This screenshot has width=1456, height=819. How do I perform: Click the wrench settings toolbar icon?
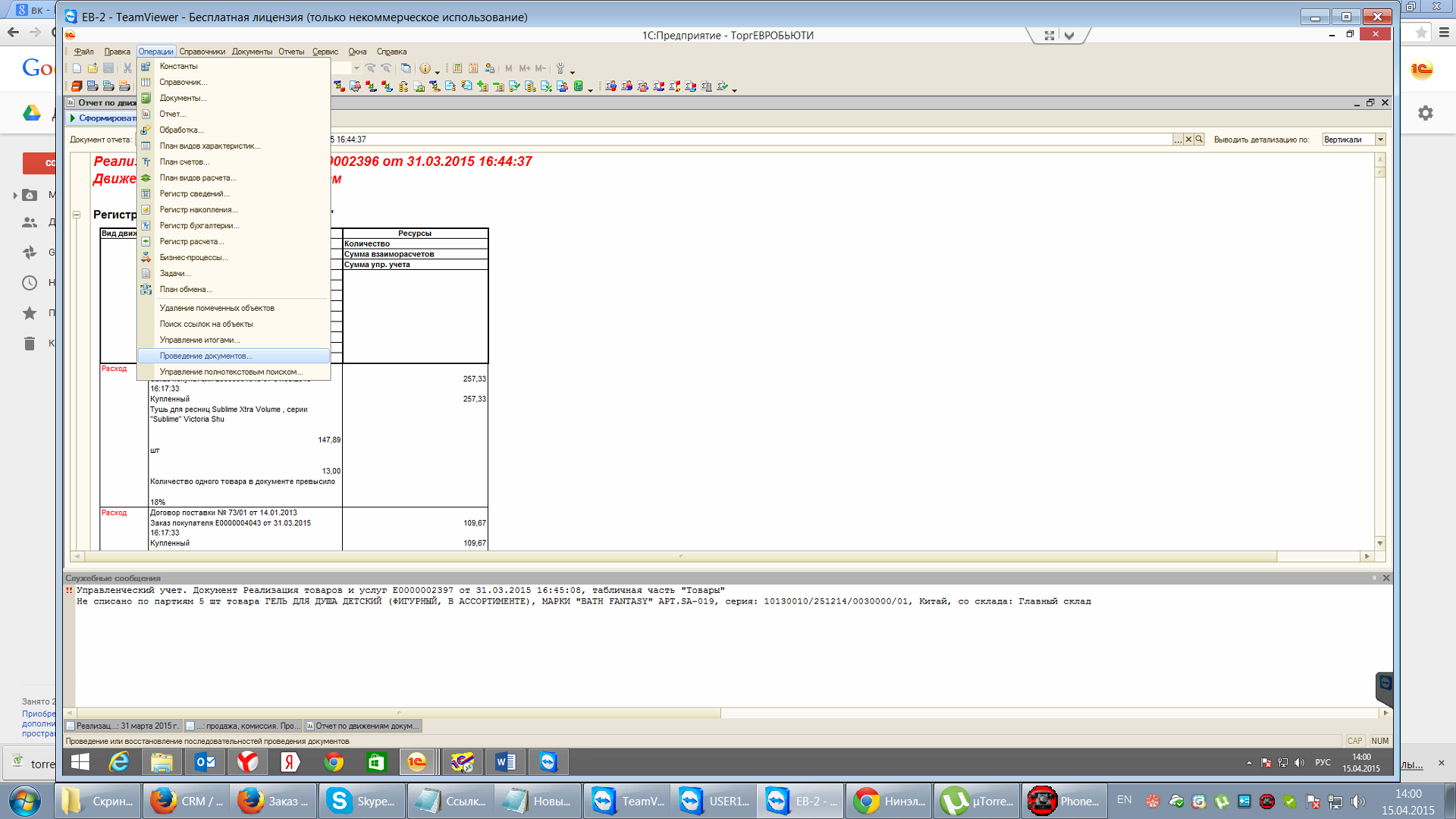pos(560,68)
